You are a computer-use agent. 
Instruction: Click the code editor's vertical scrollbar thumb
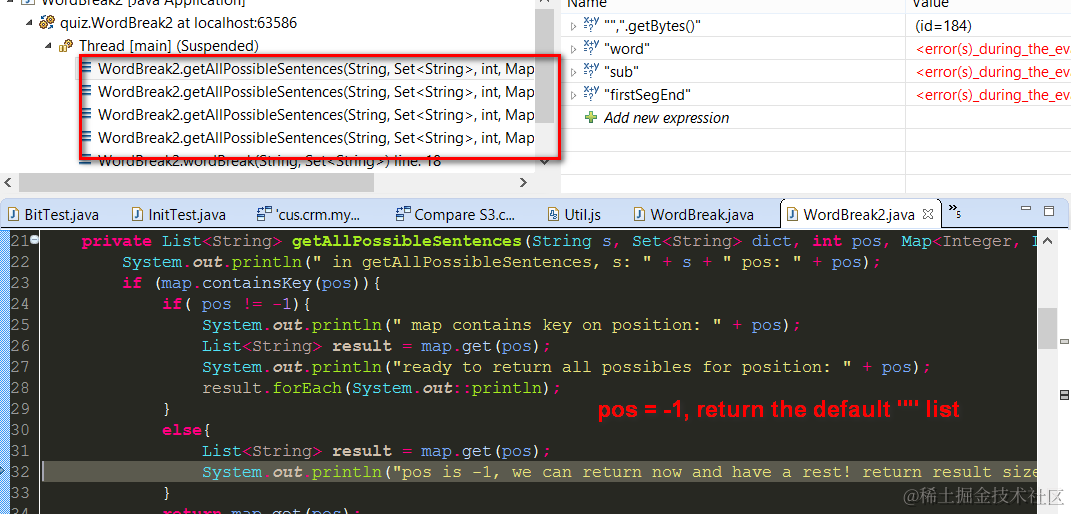(1046, 327)
